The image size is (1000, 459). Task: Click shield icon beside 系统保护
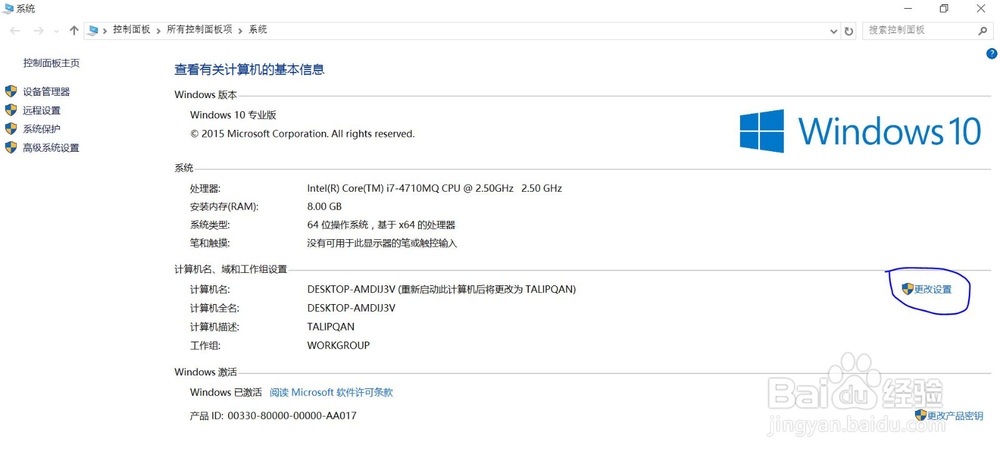pos(10,128)
